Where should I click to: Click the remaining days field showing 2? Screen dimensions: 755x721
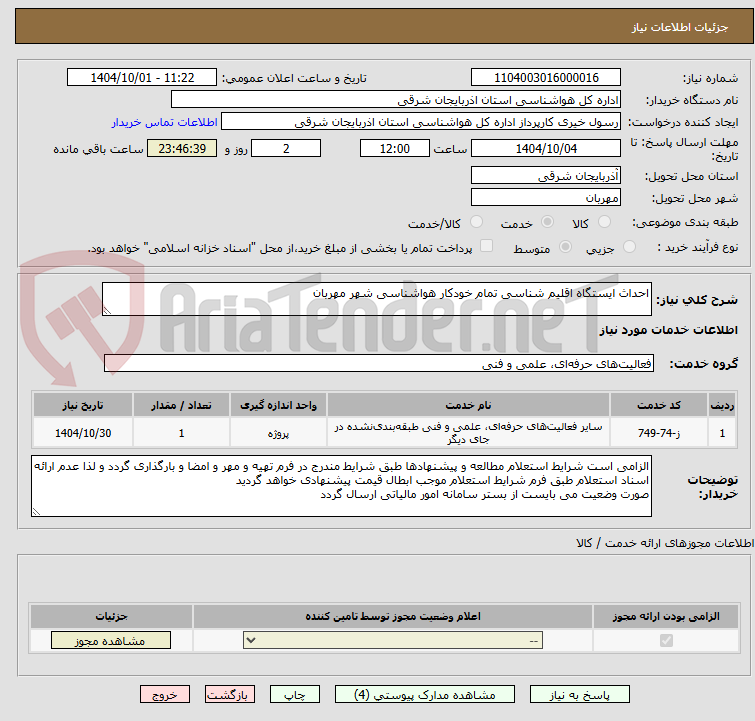[286, 148]
